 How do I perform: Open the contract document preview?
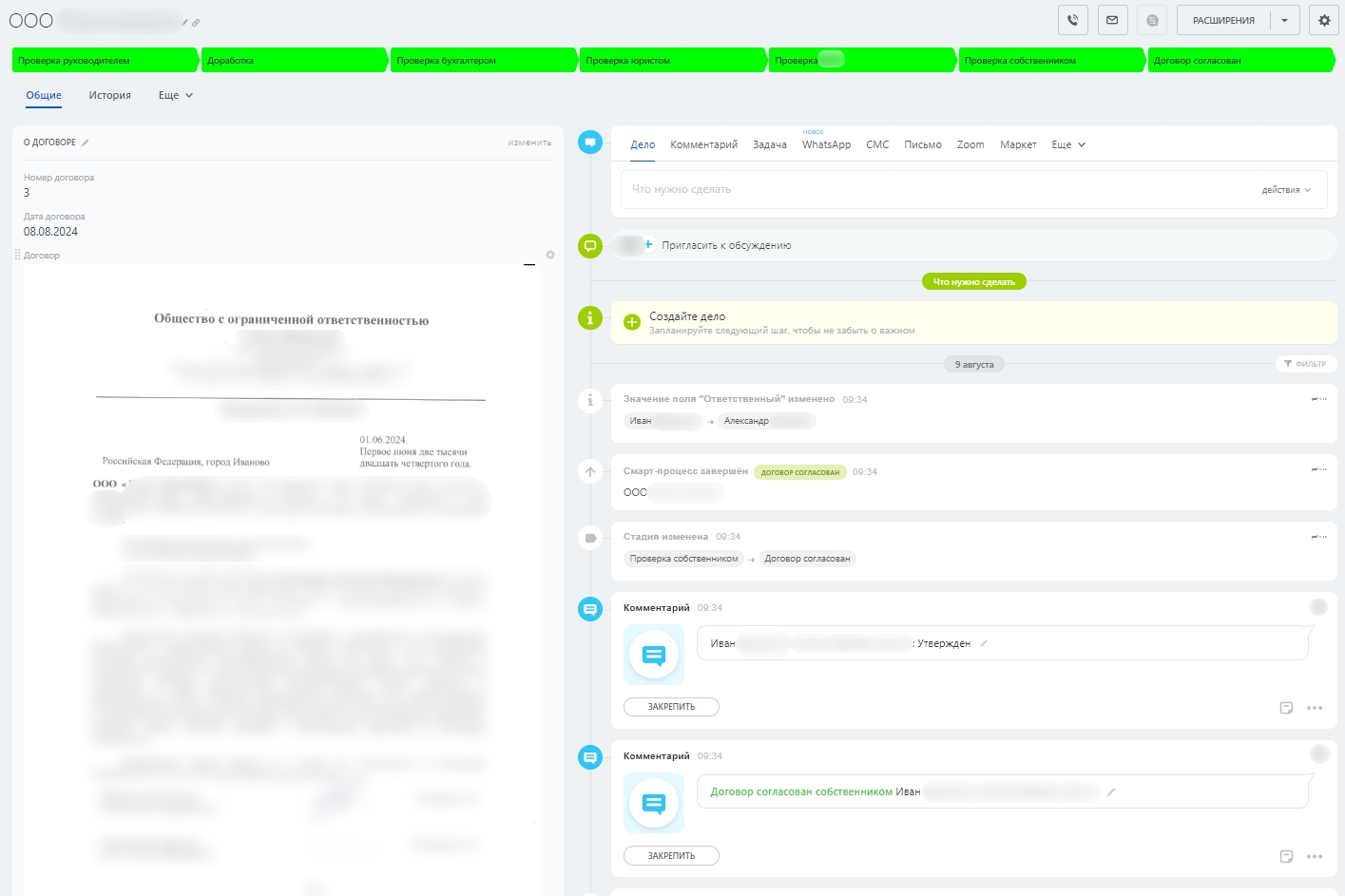281,580
